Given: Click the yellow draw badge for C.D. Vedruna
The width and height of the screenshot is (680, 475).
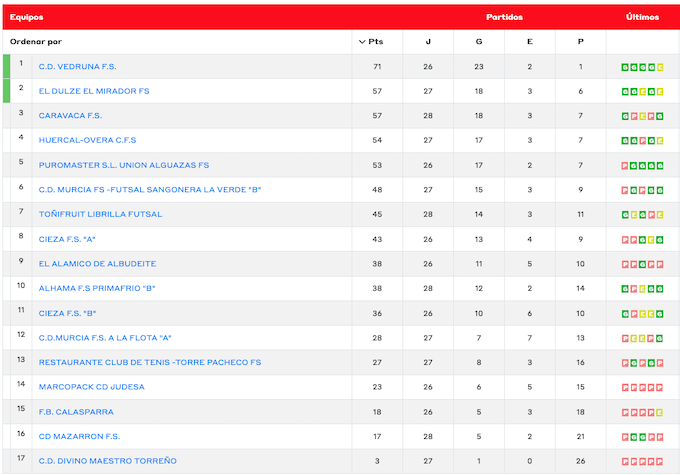Looking at the screenshot, I should tap(660, 67).
